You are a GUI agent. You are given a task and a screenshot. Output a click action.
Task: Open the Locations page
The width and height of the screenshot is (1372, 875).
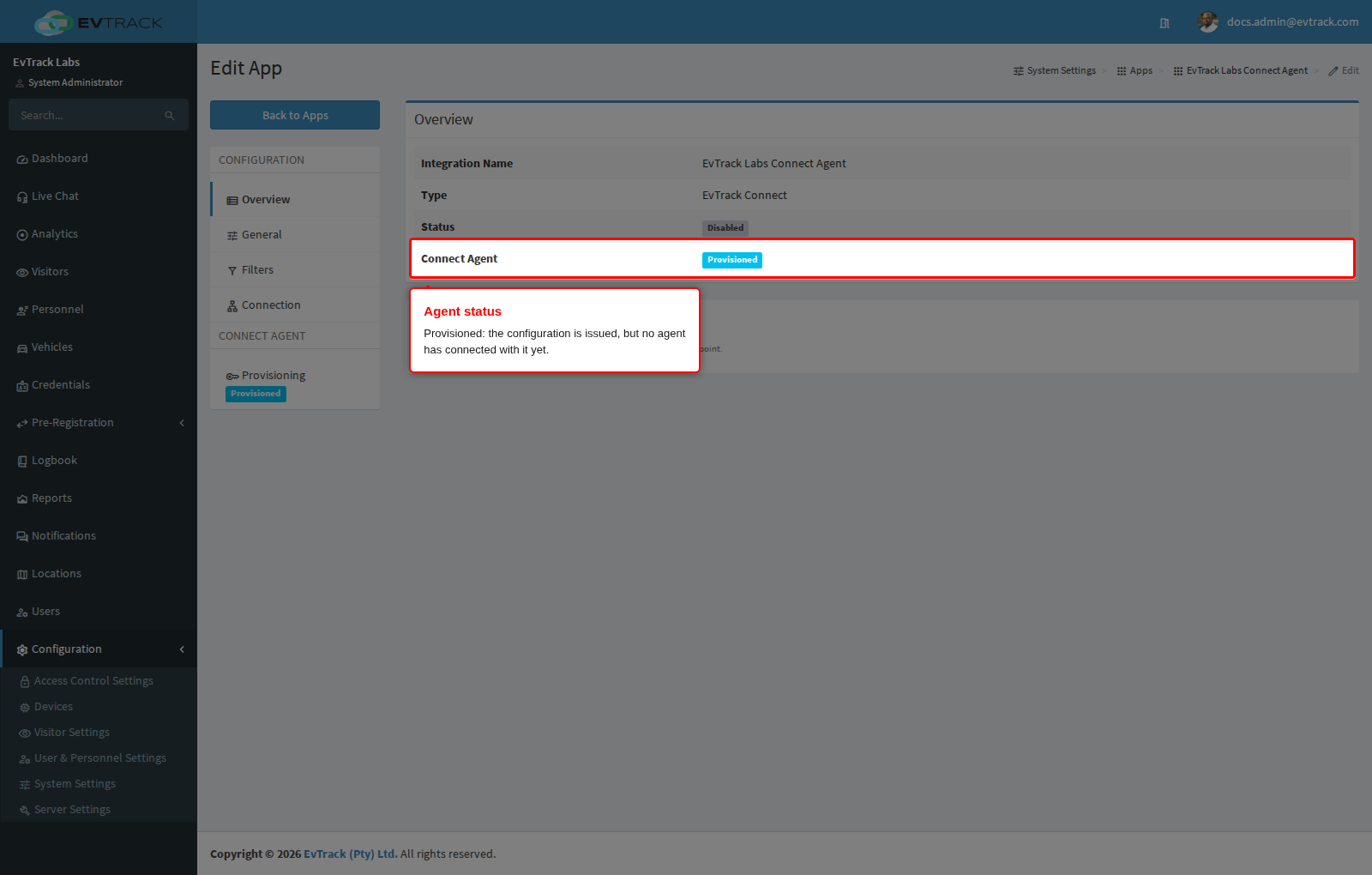coord(99,574)
